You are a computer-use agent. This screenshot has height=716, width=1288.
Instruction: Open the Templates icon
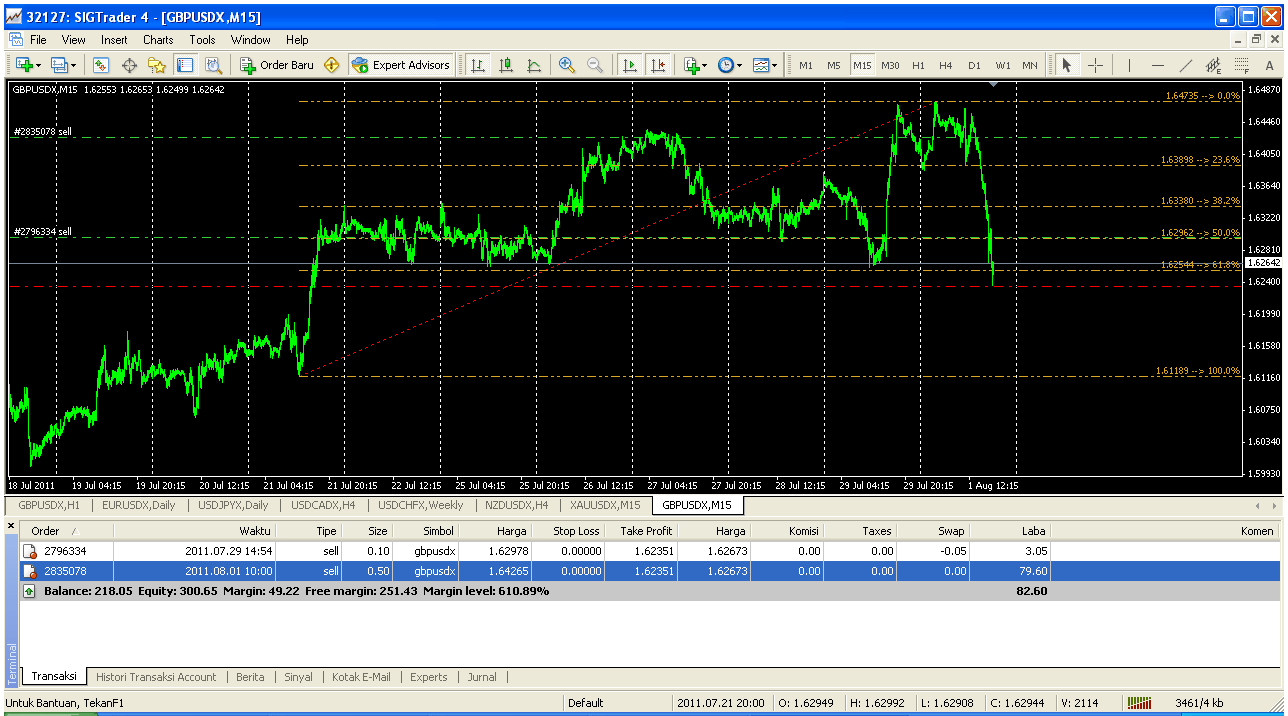coord(761,65)
